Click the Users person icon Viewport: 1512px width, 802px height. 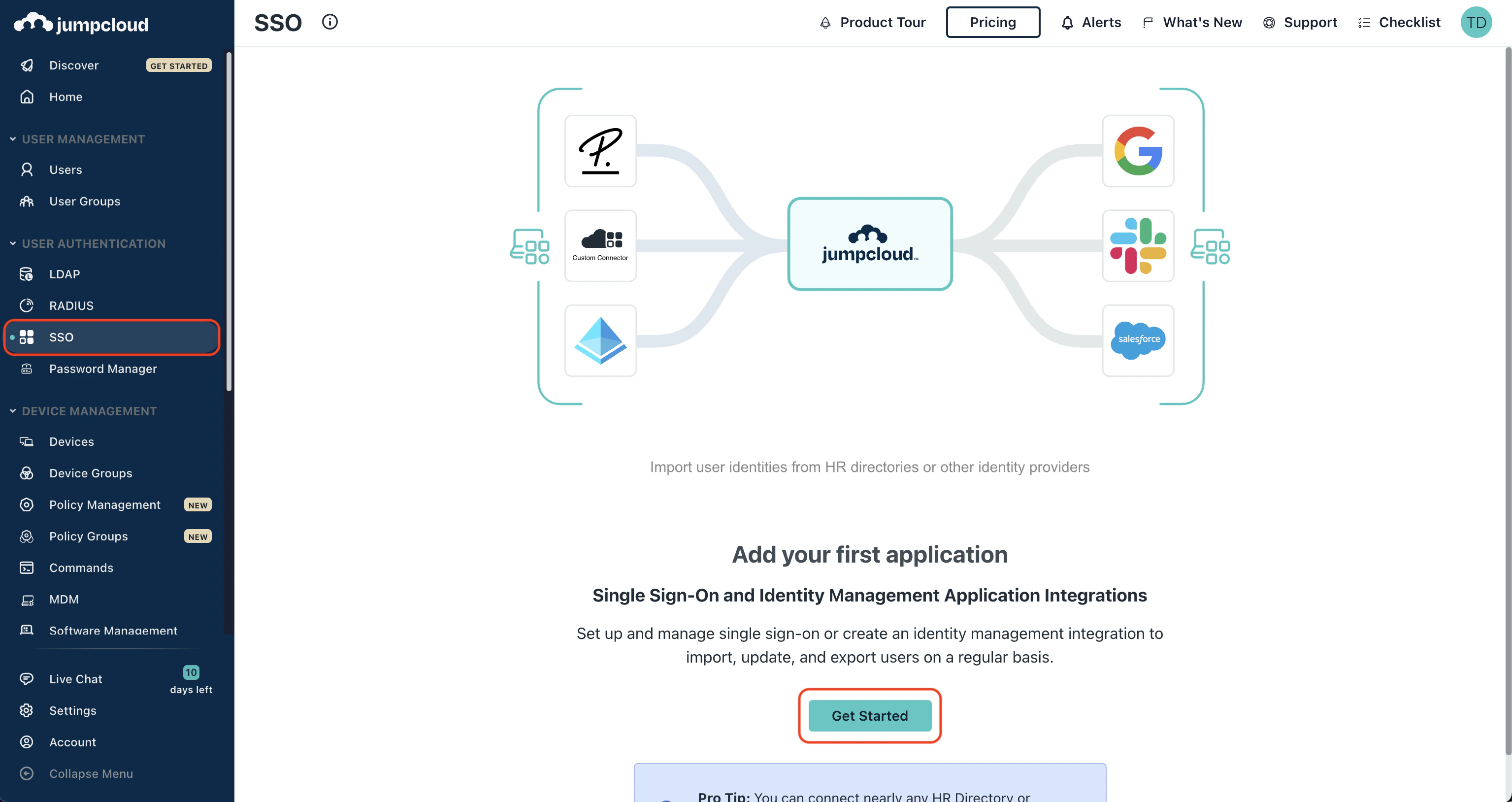pos(27,169)
